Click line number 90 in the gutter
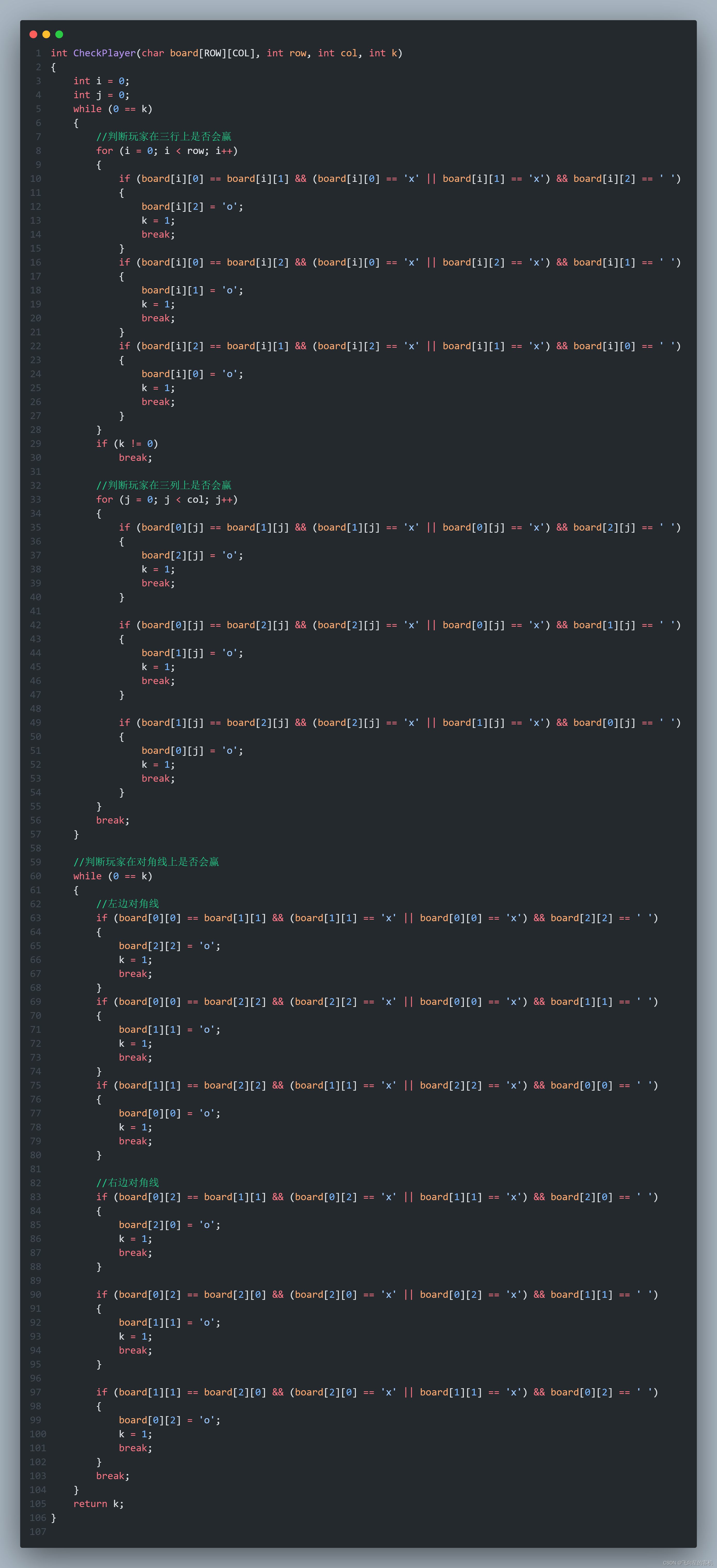Viewport: 717px width, 1568px height. point(35,1295)
